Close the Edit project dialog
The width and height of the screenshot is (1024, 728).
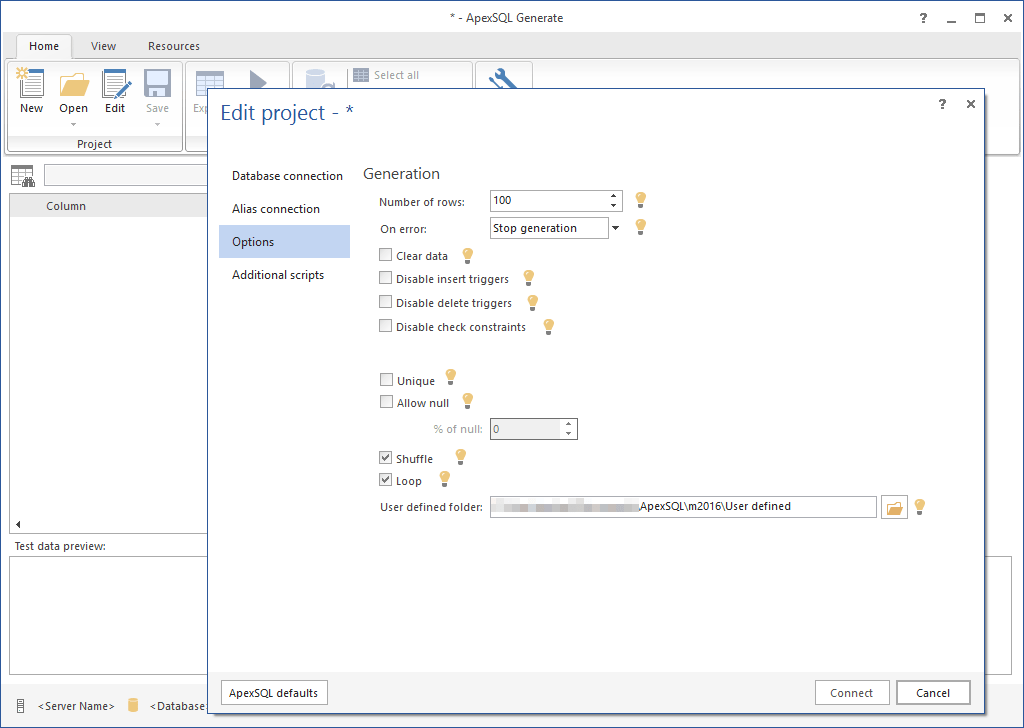[x=970, y=104]
